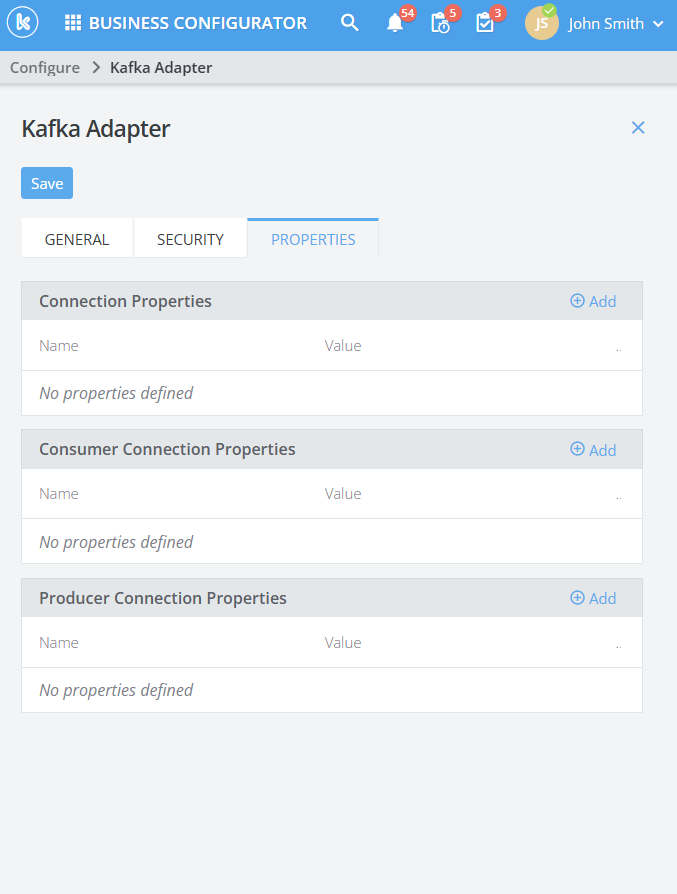The image size is (677, 894).
Task: Add a Consumer Connection Property
Action: [593, 450]
